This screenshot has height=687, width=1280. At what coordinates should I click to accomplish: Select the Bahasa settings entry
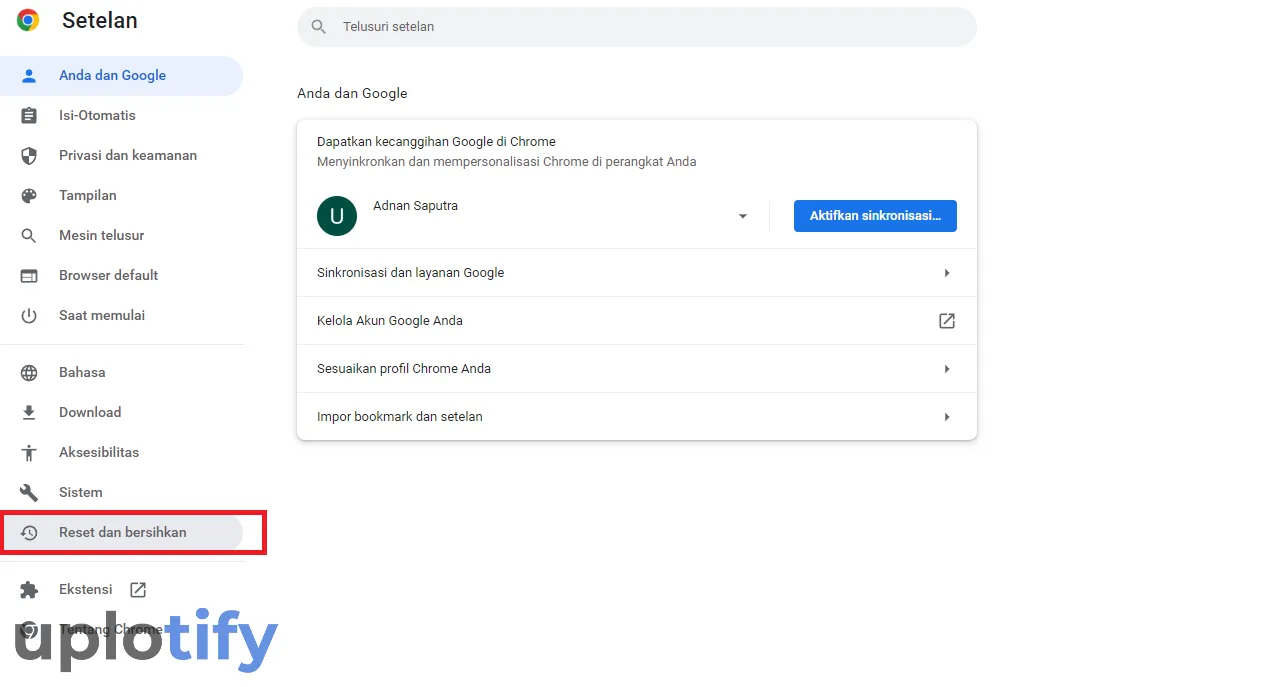pos(121,372)
